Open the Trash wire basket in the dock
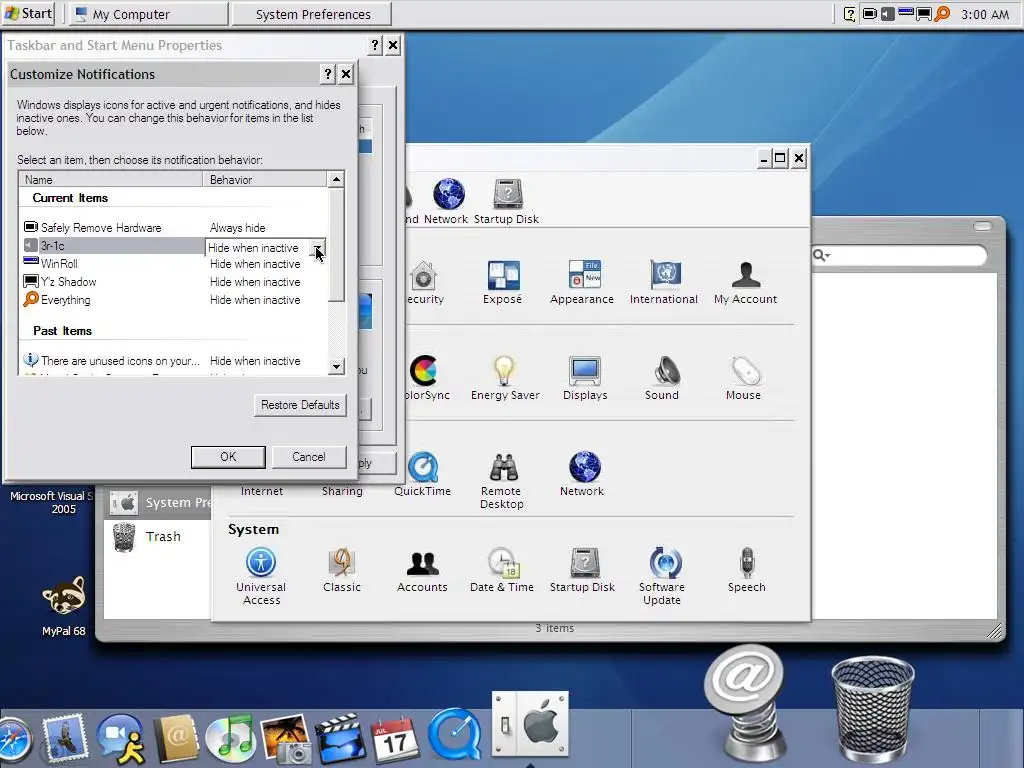This screenshot has width=1024, height=768. click(872, 709)
